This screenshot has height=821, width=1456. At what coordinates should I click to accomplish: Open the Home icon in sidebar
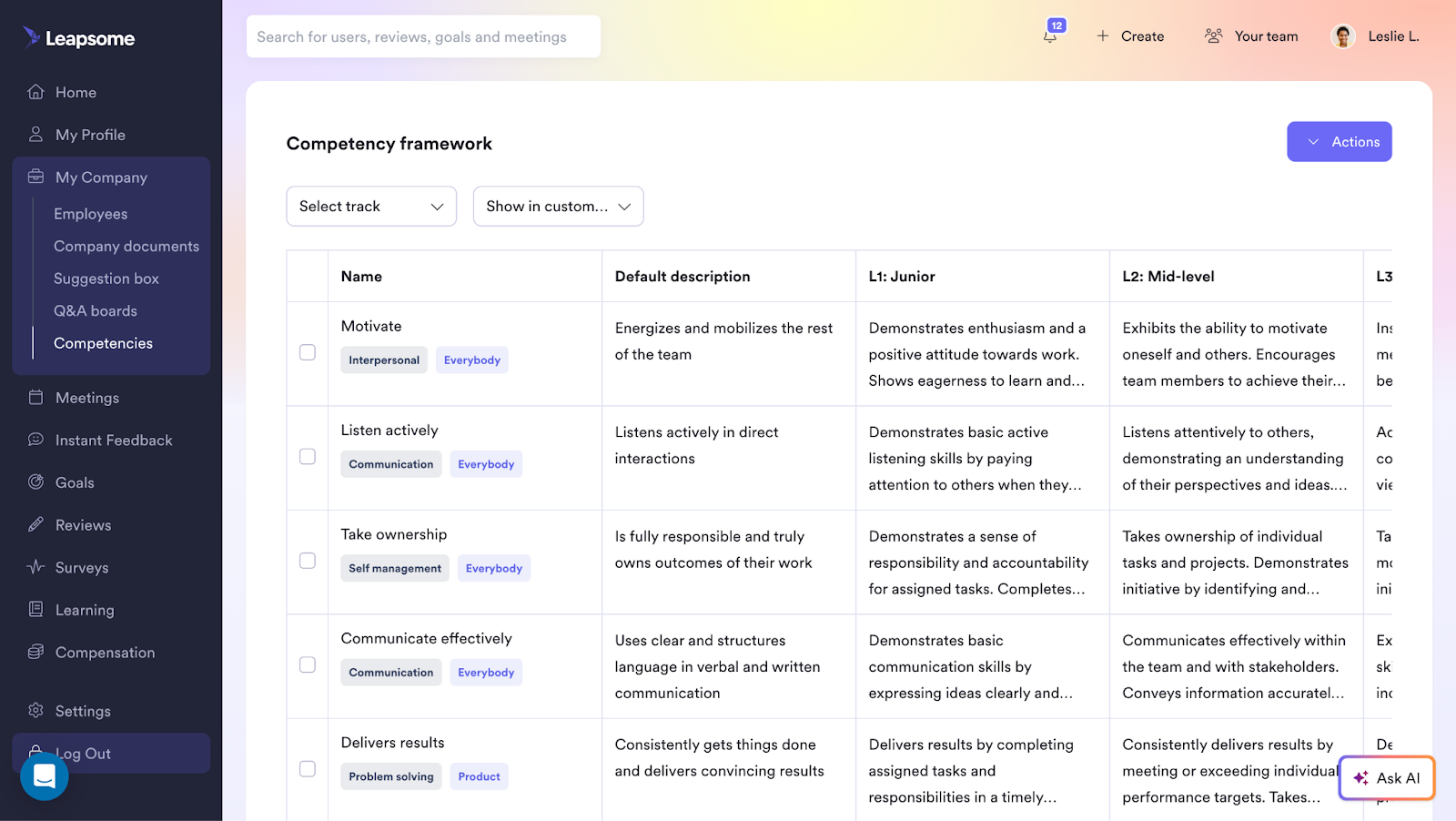tap(35, 92)
